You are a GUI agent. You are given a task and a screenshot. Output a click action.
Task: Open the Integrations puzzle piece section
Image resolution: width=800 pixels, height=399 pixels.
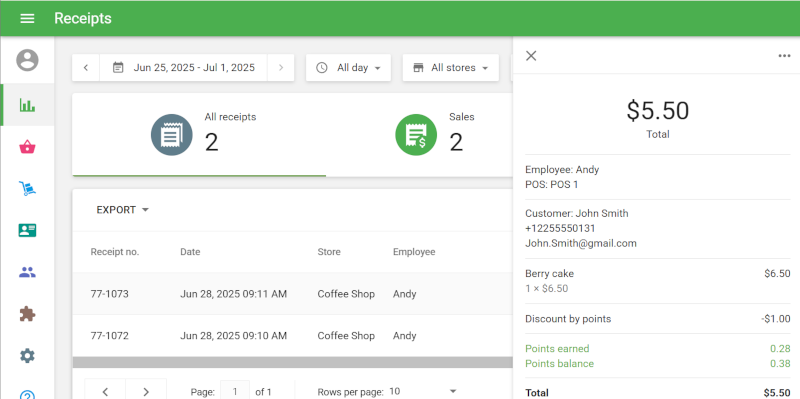click(x=27, y=314)
